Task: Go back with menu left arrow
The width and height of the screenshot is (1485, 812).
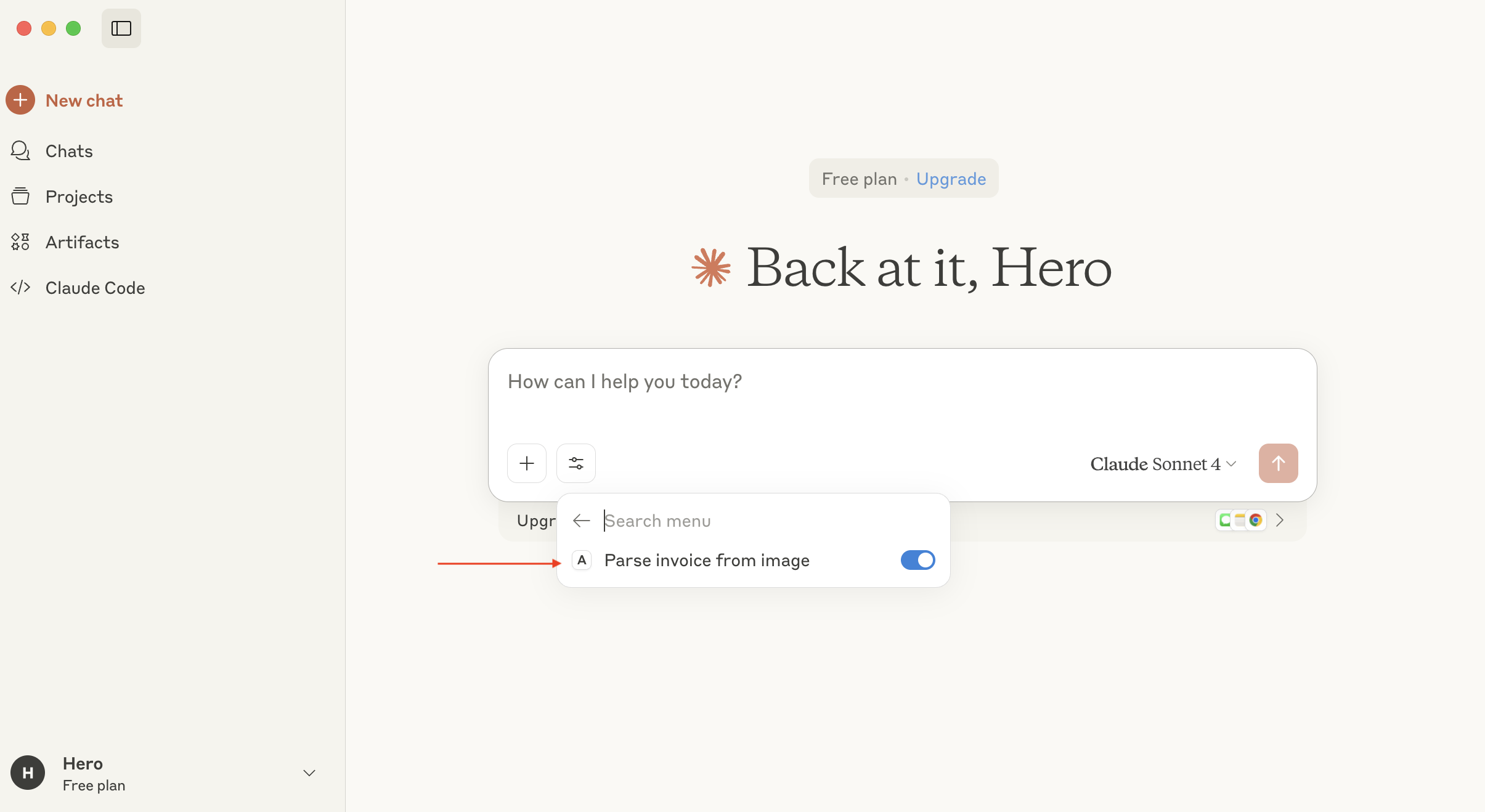Action: click(x=581, y=521)
